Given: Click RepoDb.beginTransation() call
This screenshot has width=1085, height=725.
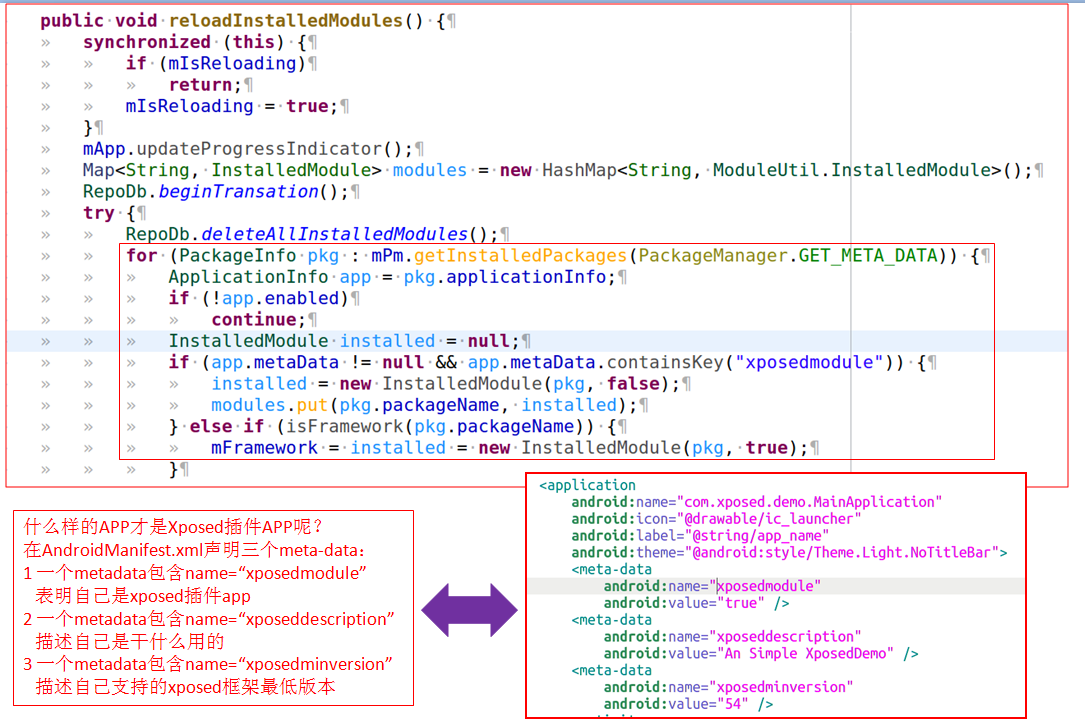Looking at the screenshot, I should coord(216,192).
